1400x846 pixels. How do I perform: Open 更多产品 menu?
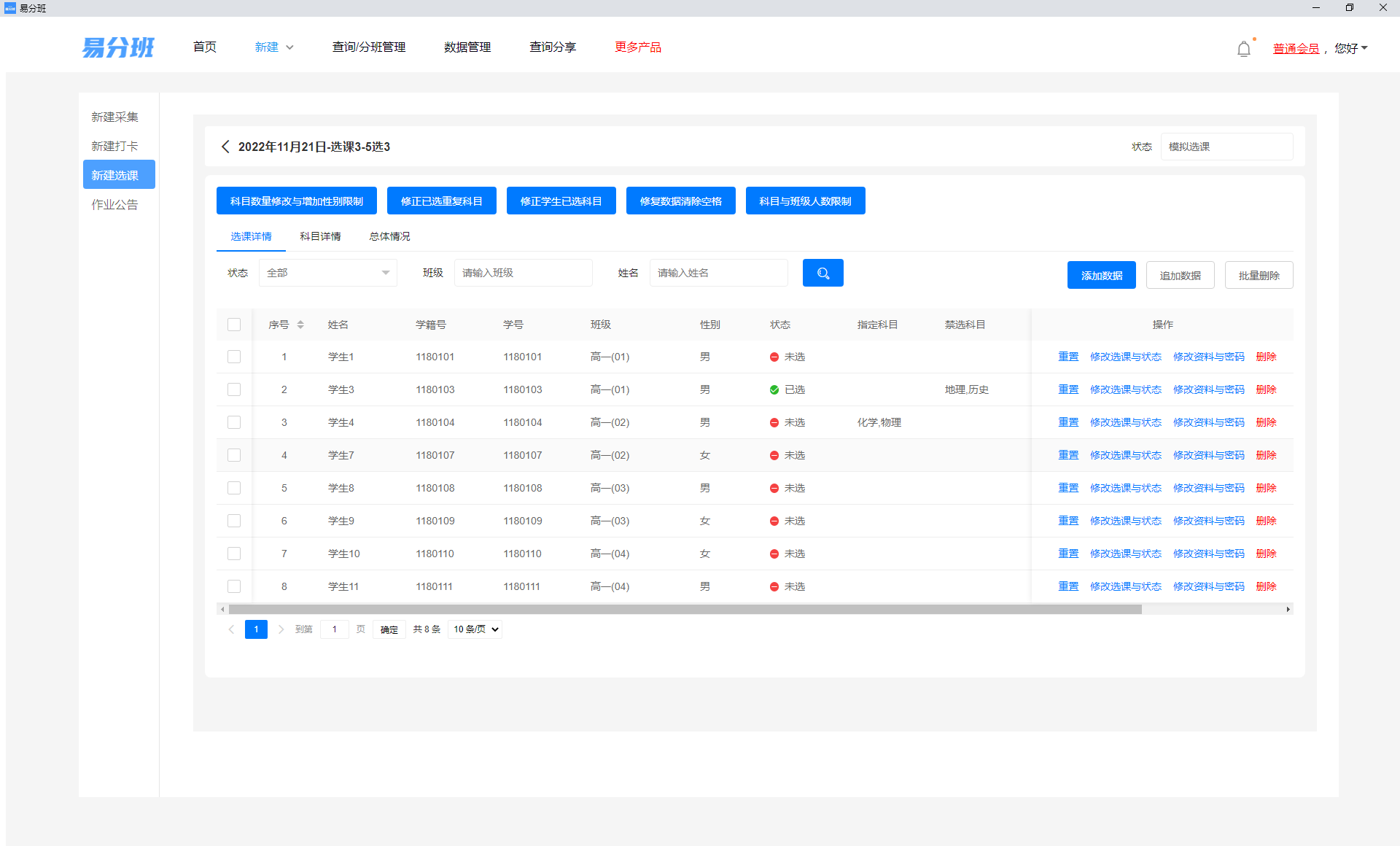pyautogui.click(x=638, y=47)
